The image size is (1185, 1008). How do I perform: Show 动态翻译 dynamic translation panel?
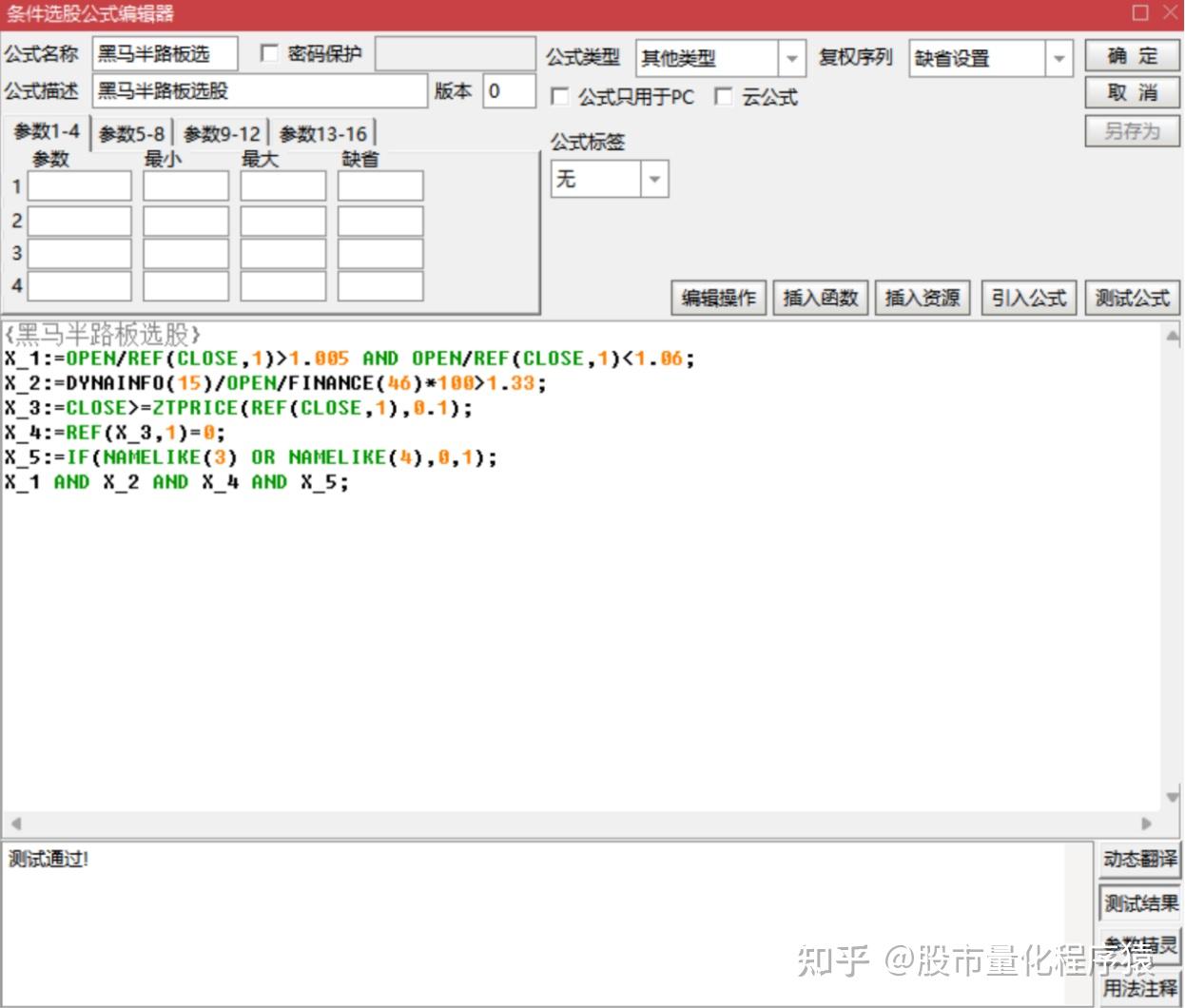tap(1139, 860)
